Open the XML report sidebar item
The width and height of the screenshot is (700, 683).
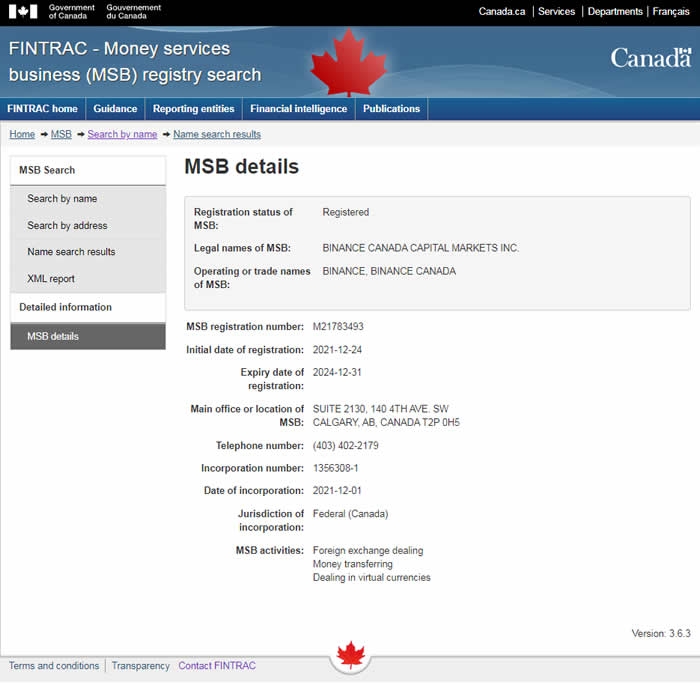click(x=88, y=279)
